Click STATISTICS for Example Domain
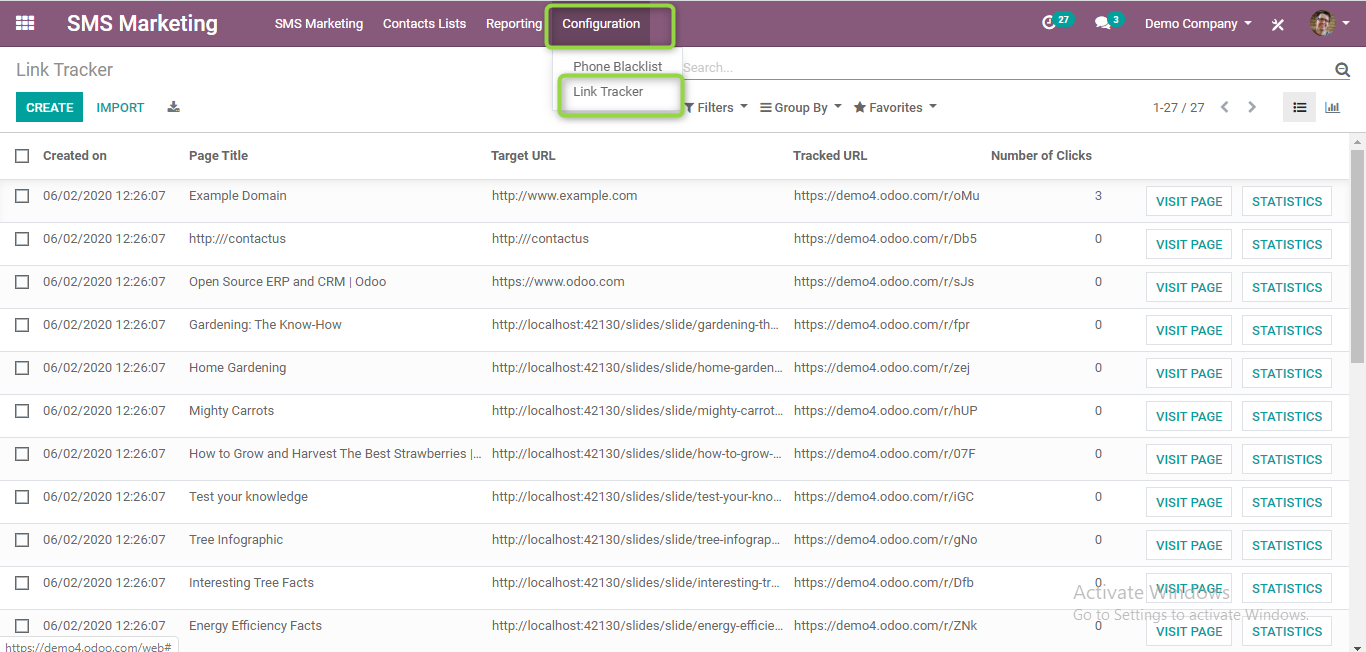 click(x=1287, y=201)
